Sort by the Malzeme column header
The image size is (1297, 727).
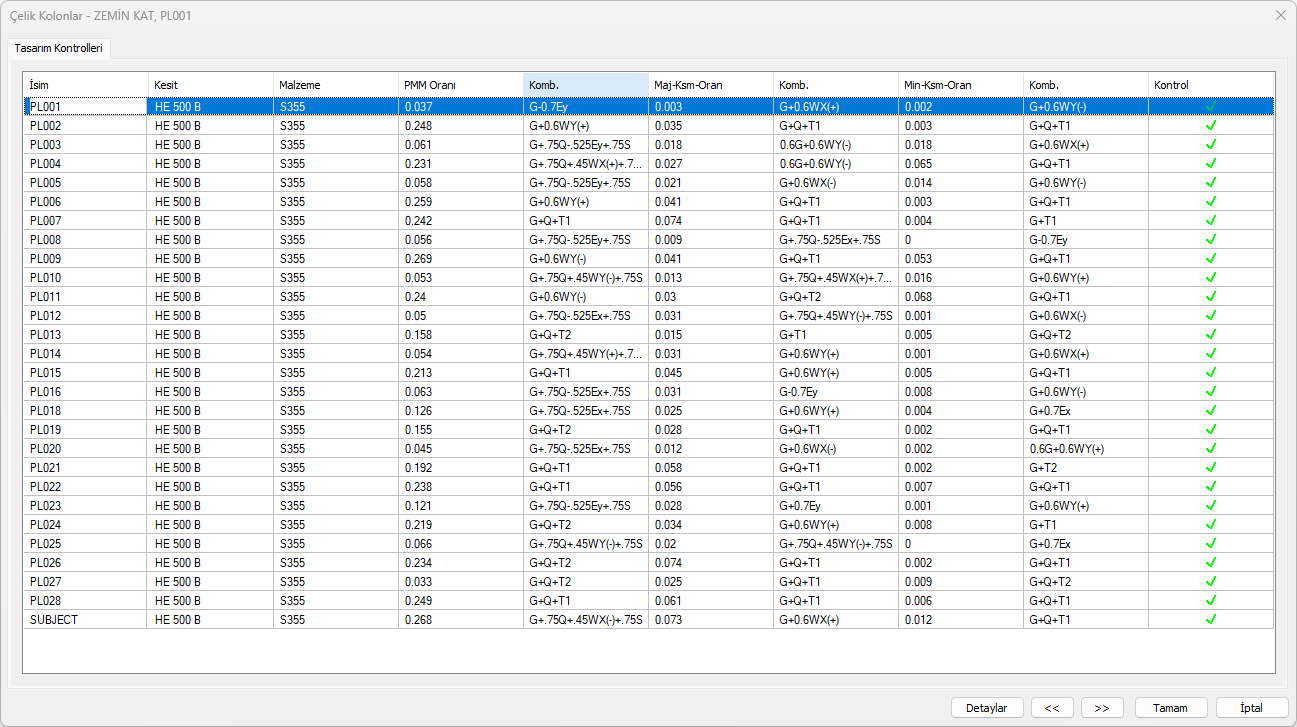pos(336,85)
